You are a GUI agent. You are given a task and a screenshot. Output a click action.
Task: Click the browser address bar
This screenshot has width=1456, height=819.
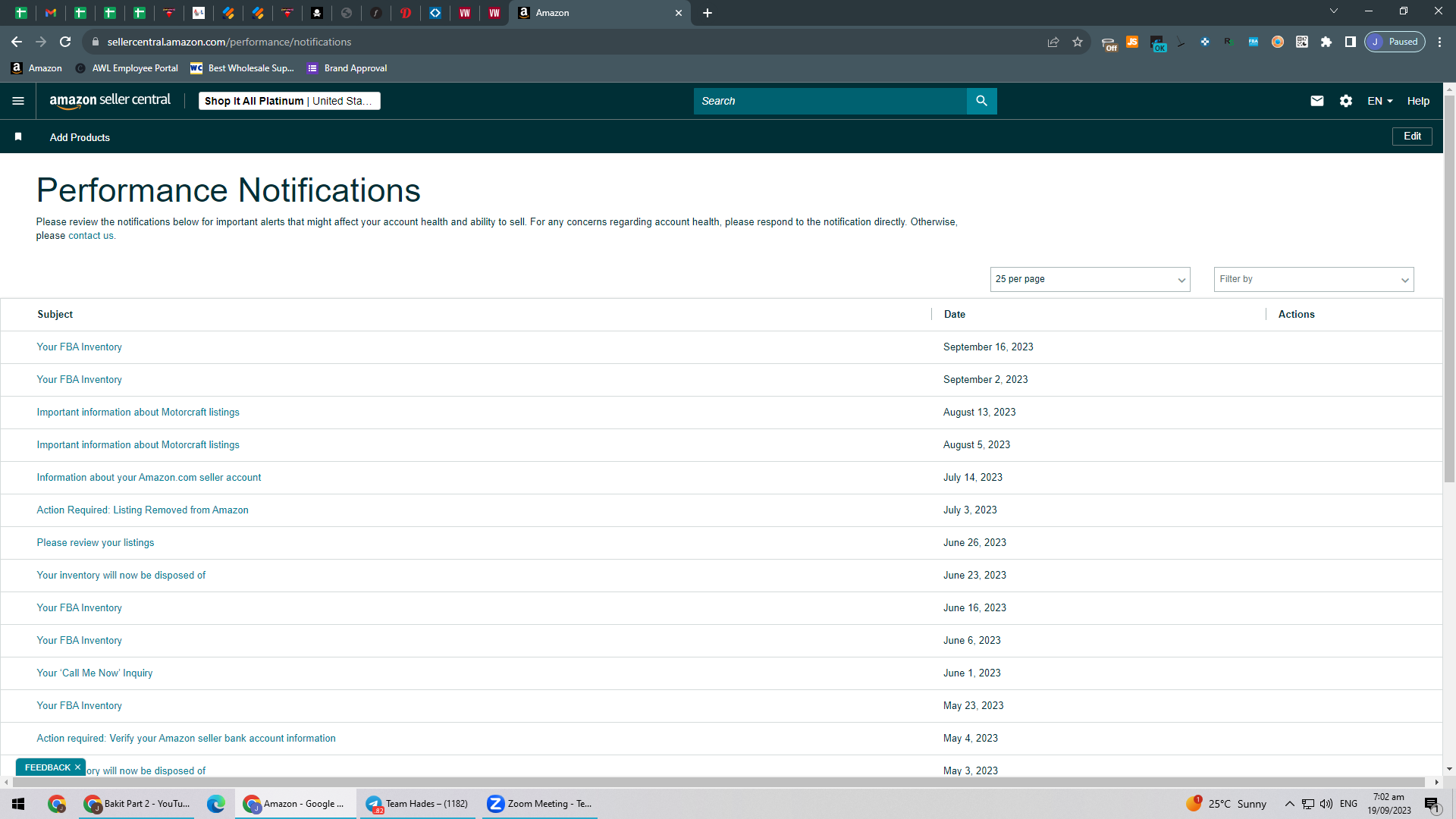tap(569, 42)
